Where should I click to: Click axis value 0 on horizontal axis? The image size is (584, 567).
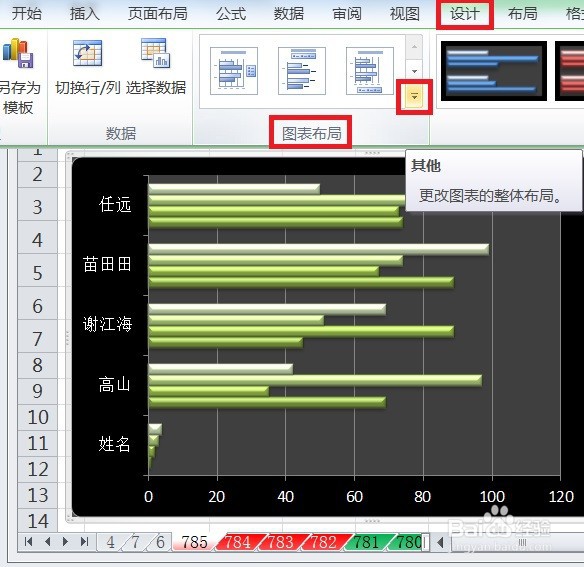click(x=148, y=497)
